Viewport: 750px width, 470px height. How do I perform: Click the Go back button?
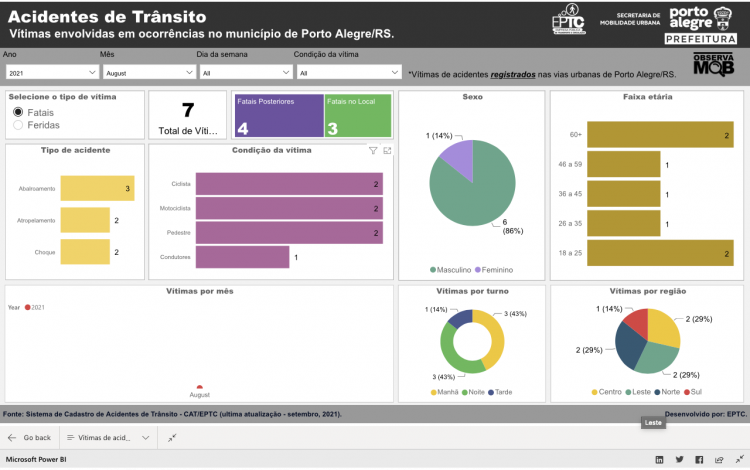click(30, 437)
